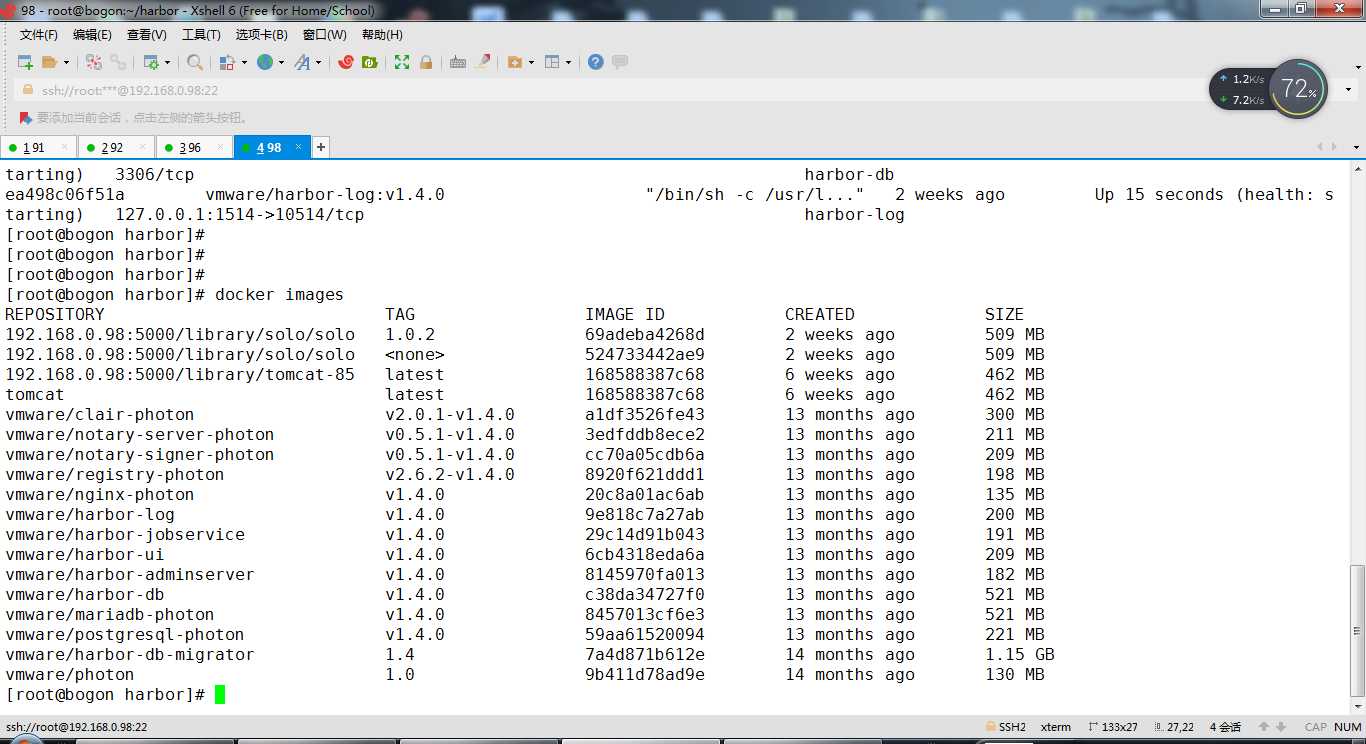Expand the Color Scheme dropdown arrow
The image size is (1366, 744).
243,62
